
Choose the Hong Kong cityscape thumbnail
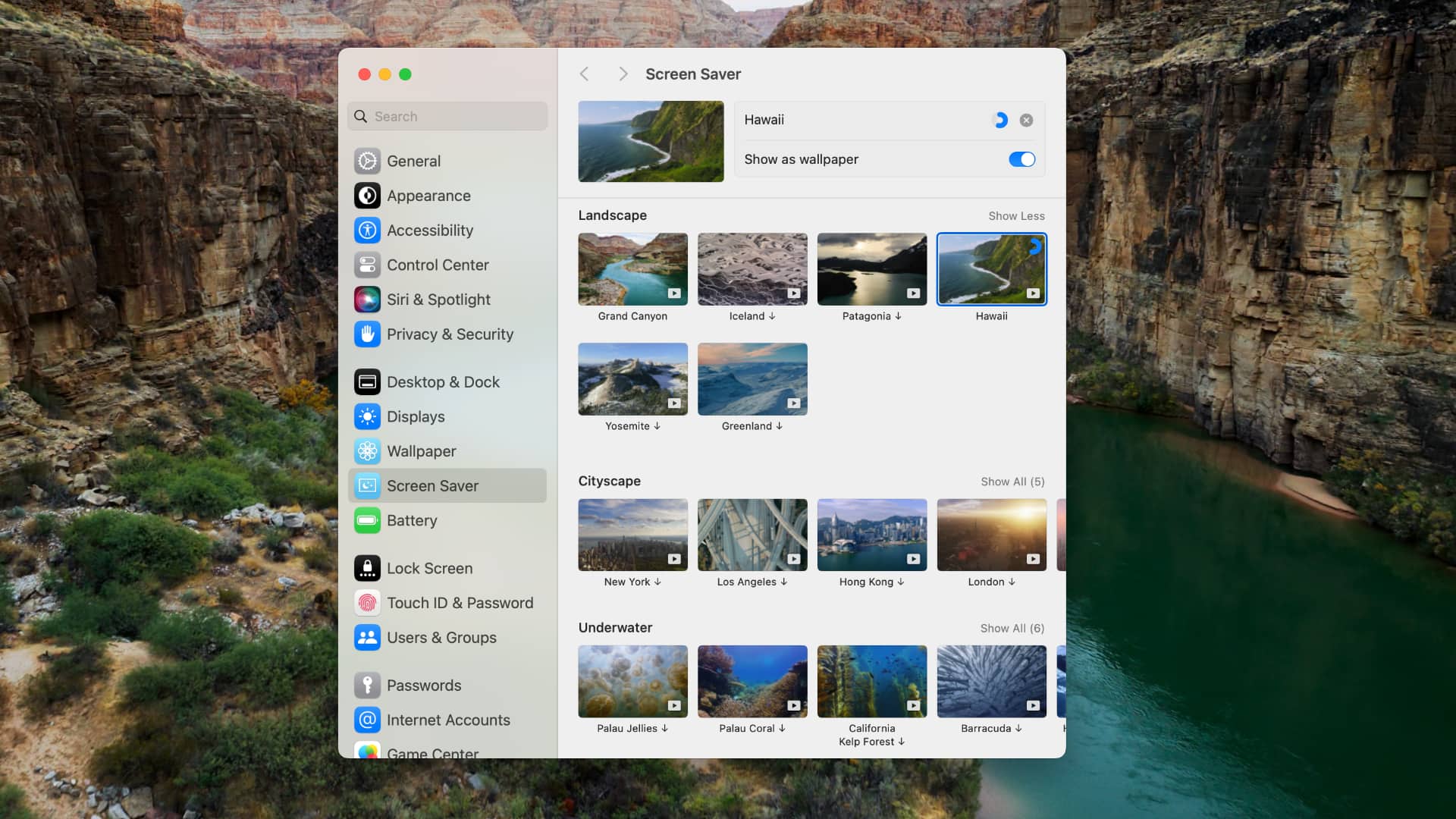(871, 535)
